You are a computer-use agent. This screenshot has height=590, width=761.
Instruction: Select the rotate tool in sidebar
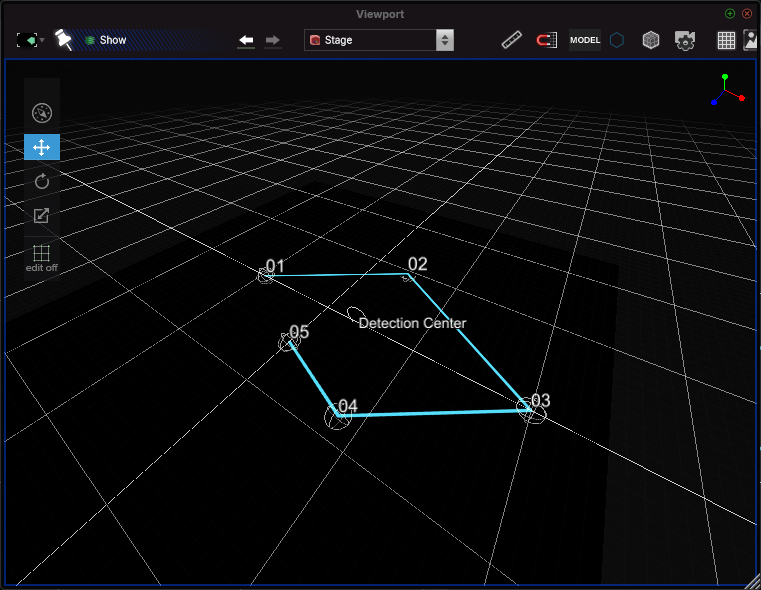(x=42, y=181)
